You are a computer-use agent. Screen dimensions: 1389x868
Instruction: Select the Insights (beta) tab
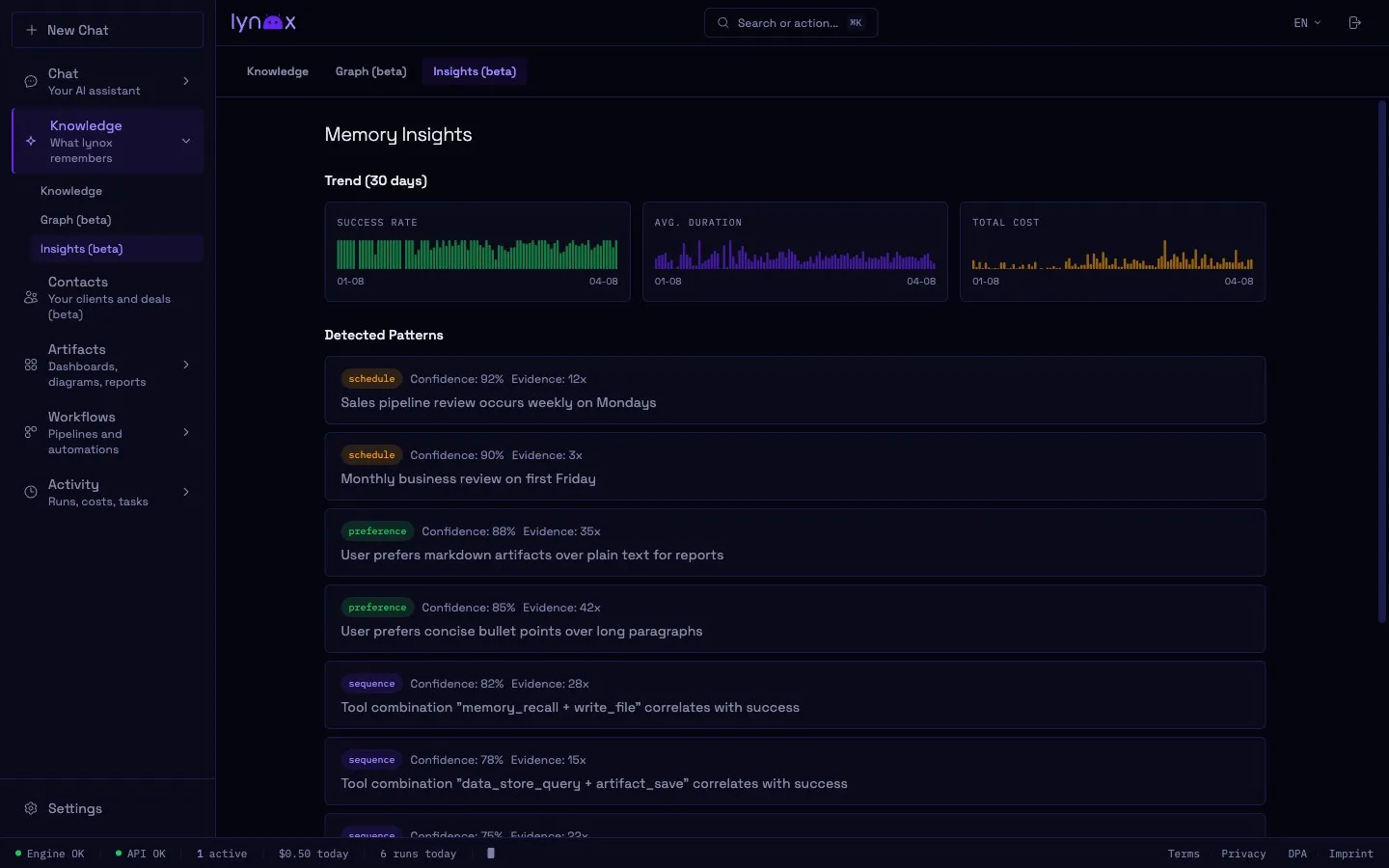475,71
